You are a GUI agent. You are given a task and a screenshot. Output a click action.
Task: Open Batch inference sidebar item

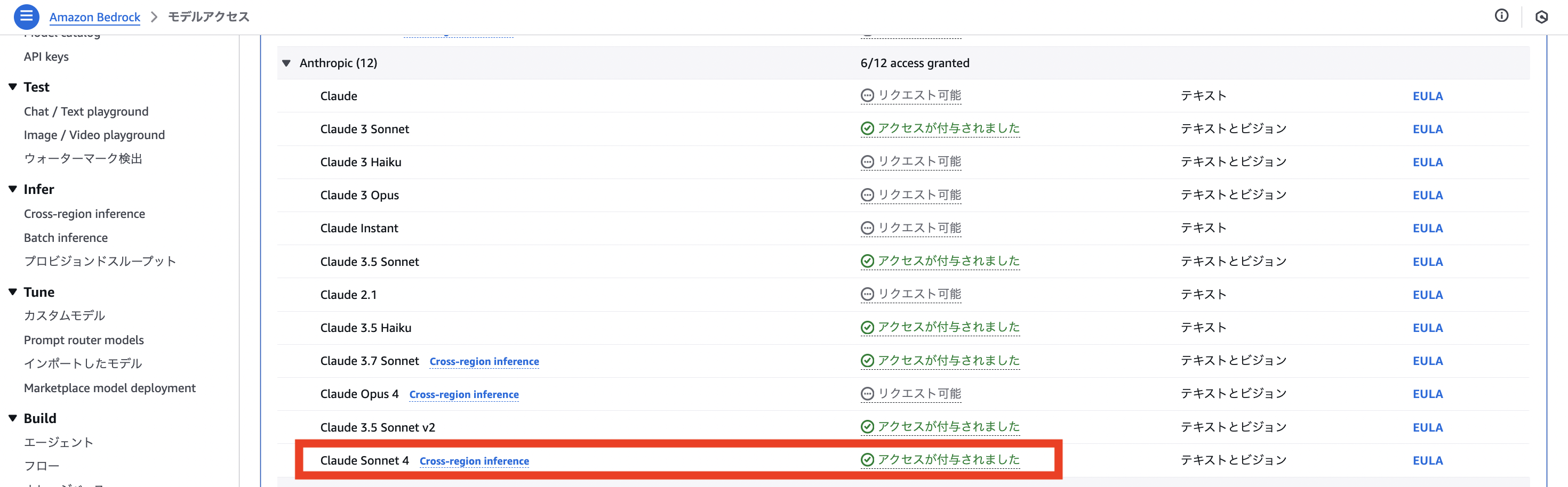tap(66, 238)
